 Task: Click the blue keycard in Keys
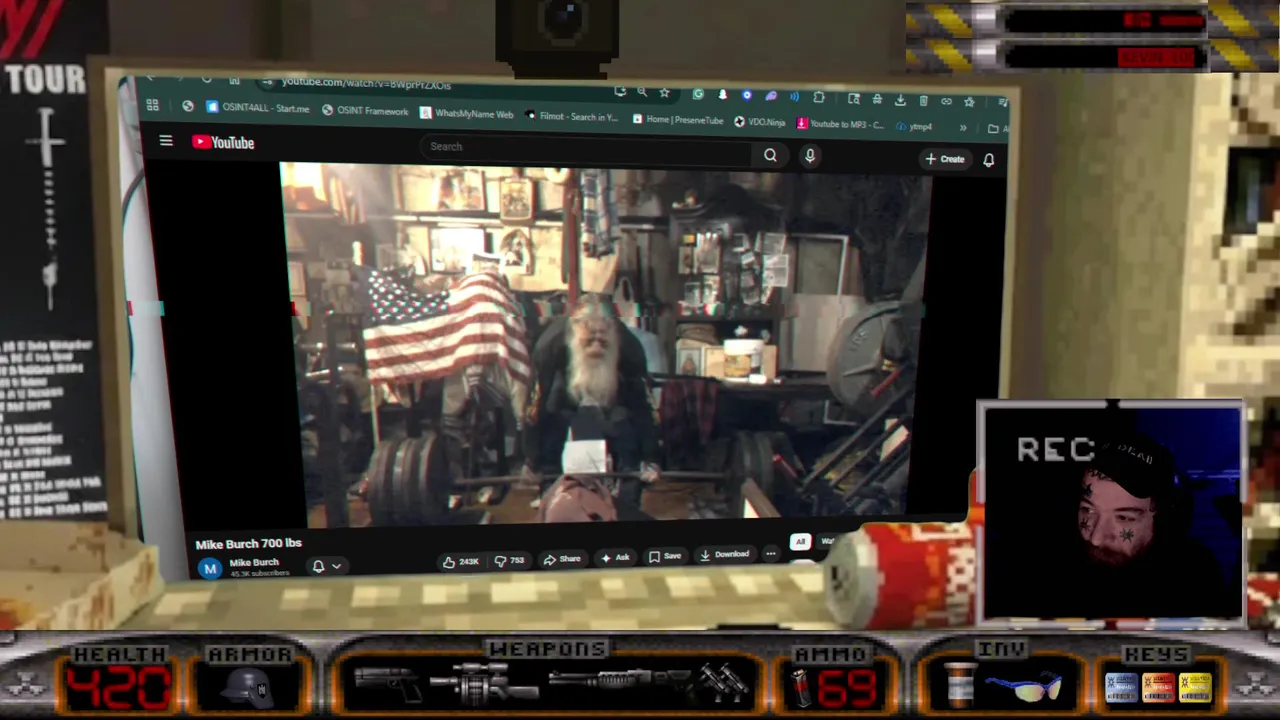tap(1121, 688)
